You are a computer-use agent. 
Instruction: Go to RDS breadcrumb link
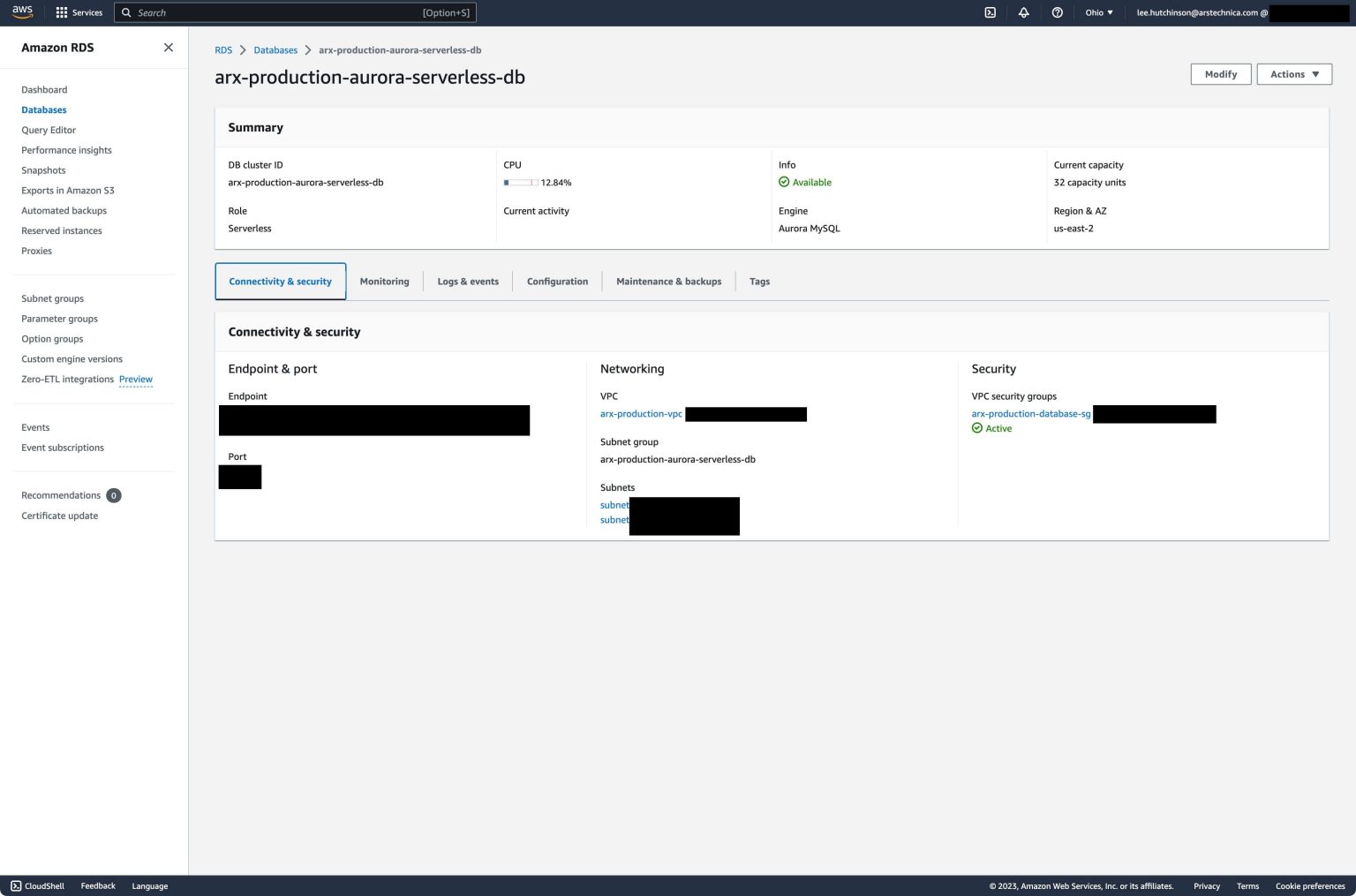click(223, 50)
